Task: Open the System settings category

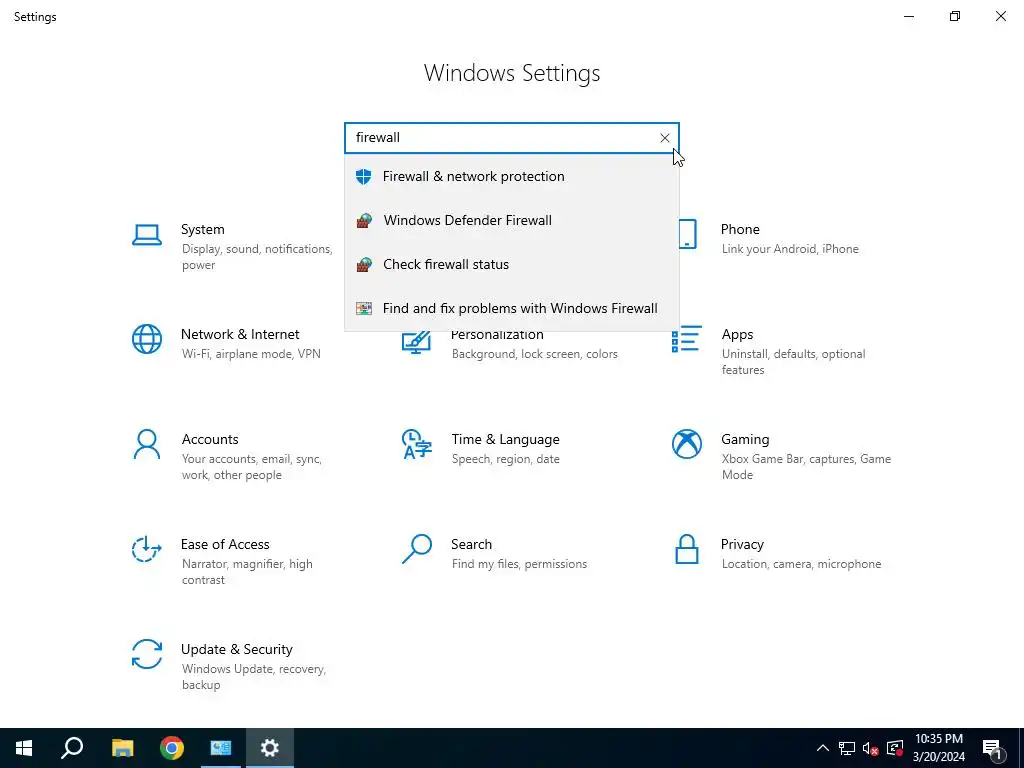Action: click(234, 246)
